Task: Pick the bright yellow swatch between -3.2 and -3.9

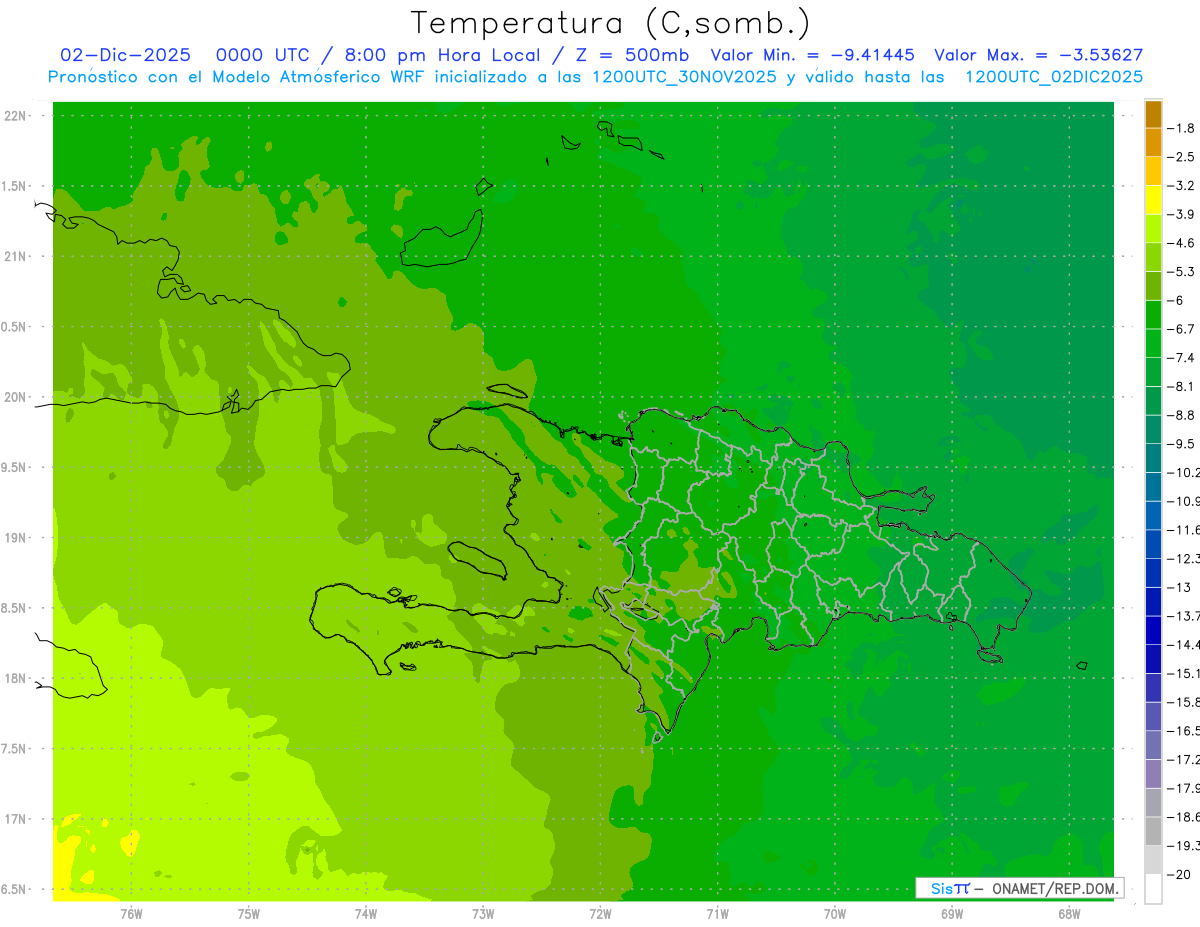Action: tap(1153, 200)
